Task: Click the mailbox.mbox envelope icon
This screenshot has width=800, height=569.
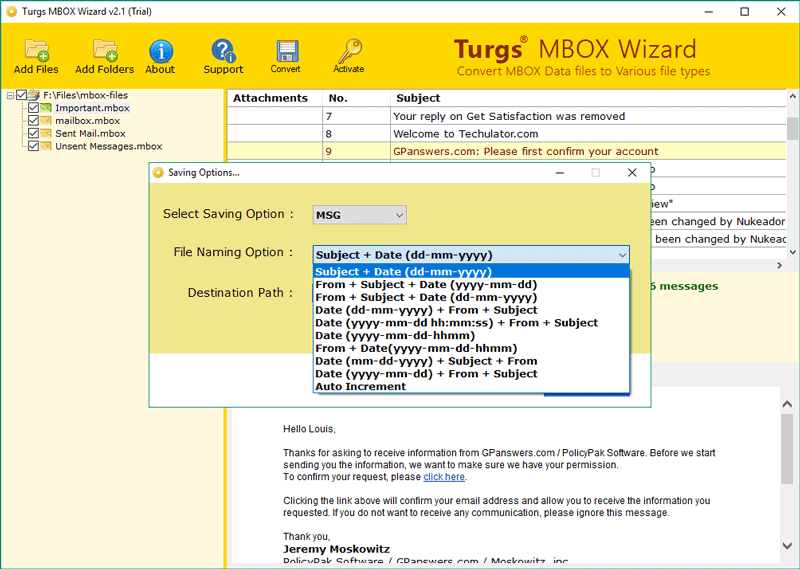Action: click(46, 120)
